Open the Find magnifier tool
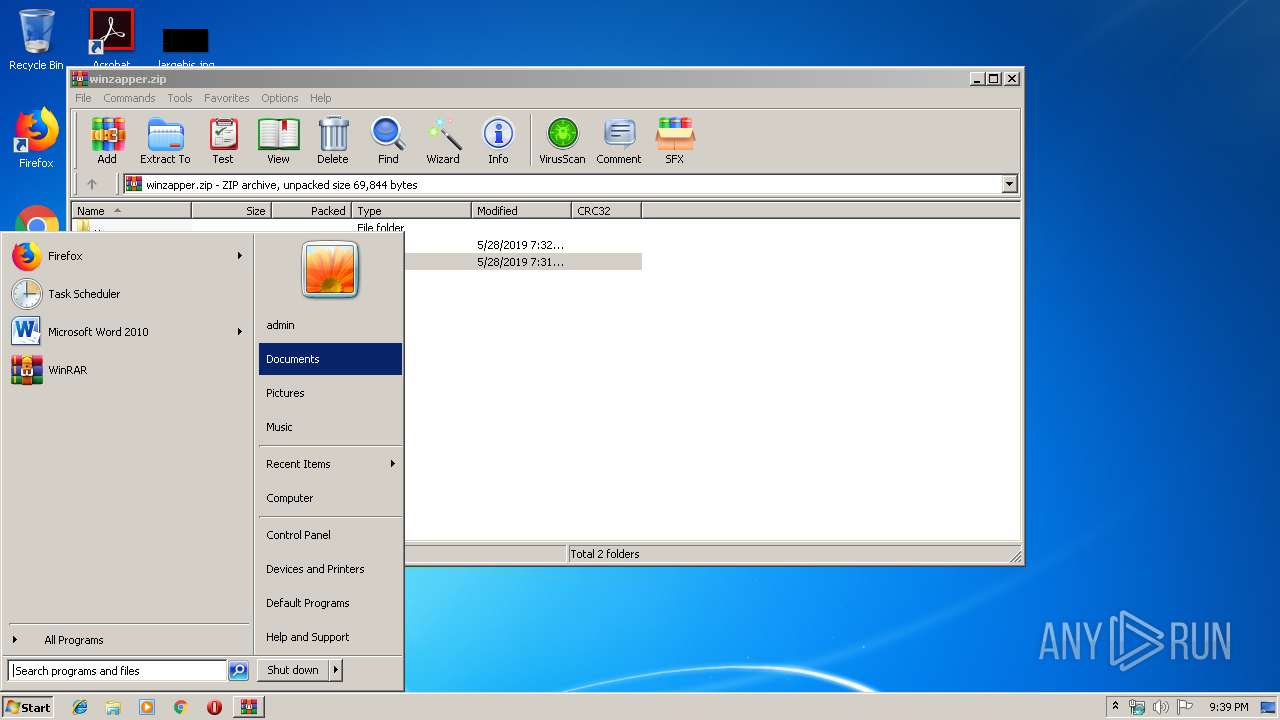 click(x=388, y=140)
